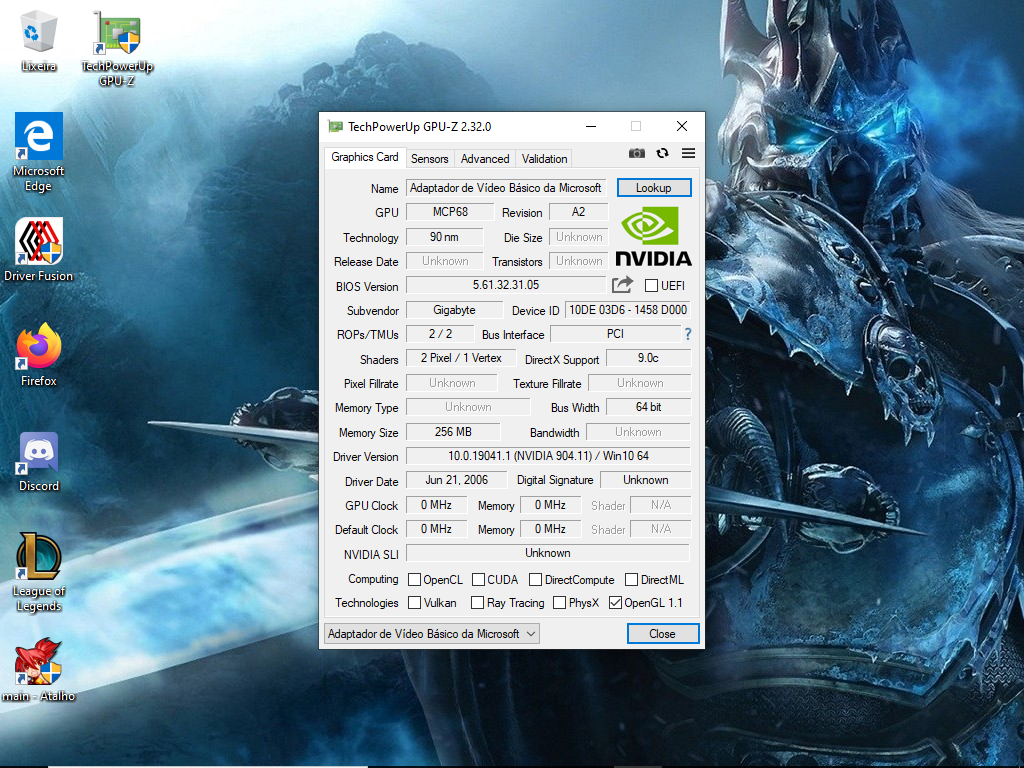This screenshot has width=1024, height=768.
Task: Toggle the PhysX checkbox
Action: point(560,603)
